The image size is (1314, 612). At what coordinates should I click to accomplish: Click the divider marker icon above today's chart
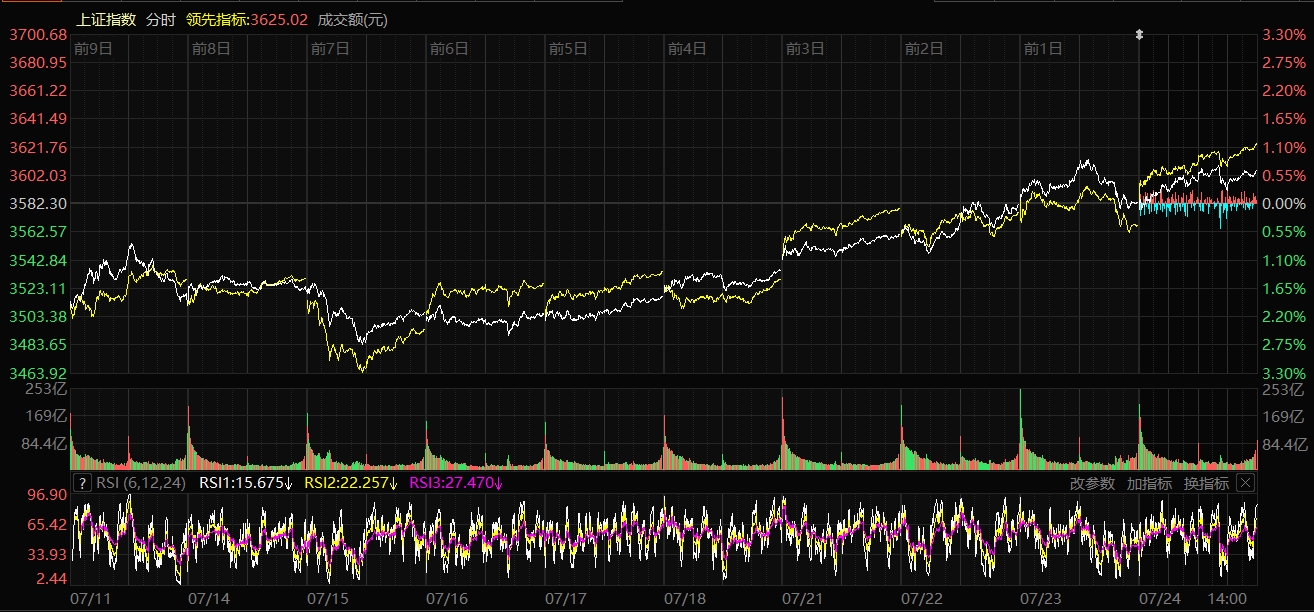coord(1139,35)
